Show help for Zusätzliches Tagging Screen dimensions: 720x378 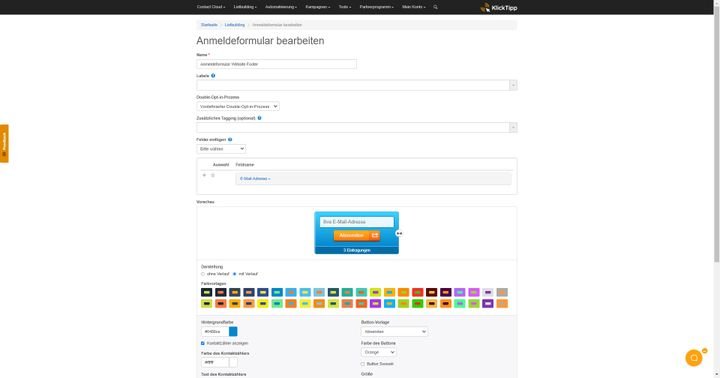(x=259, y=118)
